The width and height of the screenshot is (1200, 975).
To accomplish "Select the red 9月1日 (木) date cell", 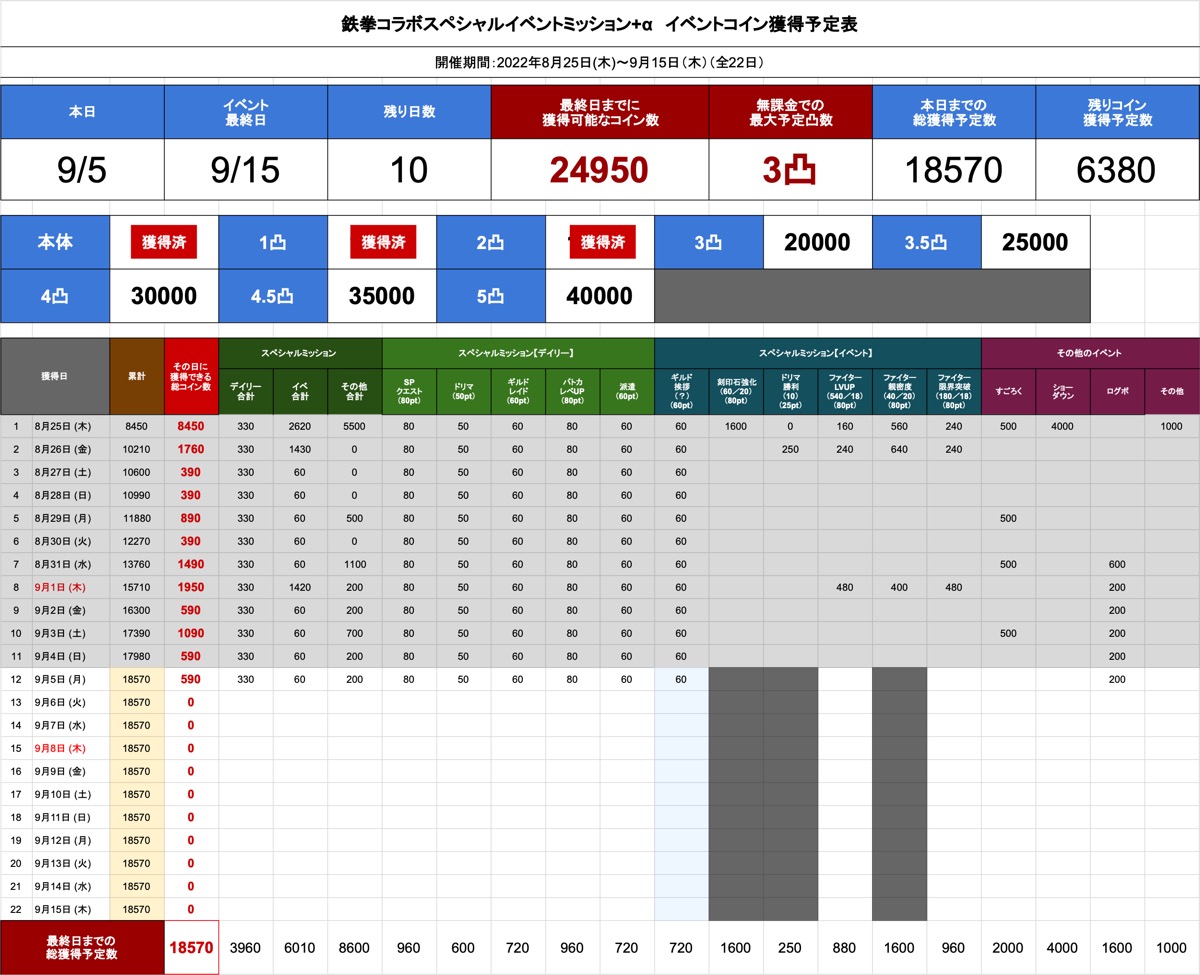I will [x=71, y=587].
